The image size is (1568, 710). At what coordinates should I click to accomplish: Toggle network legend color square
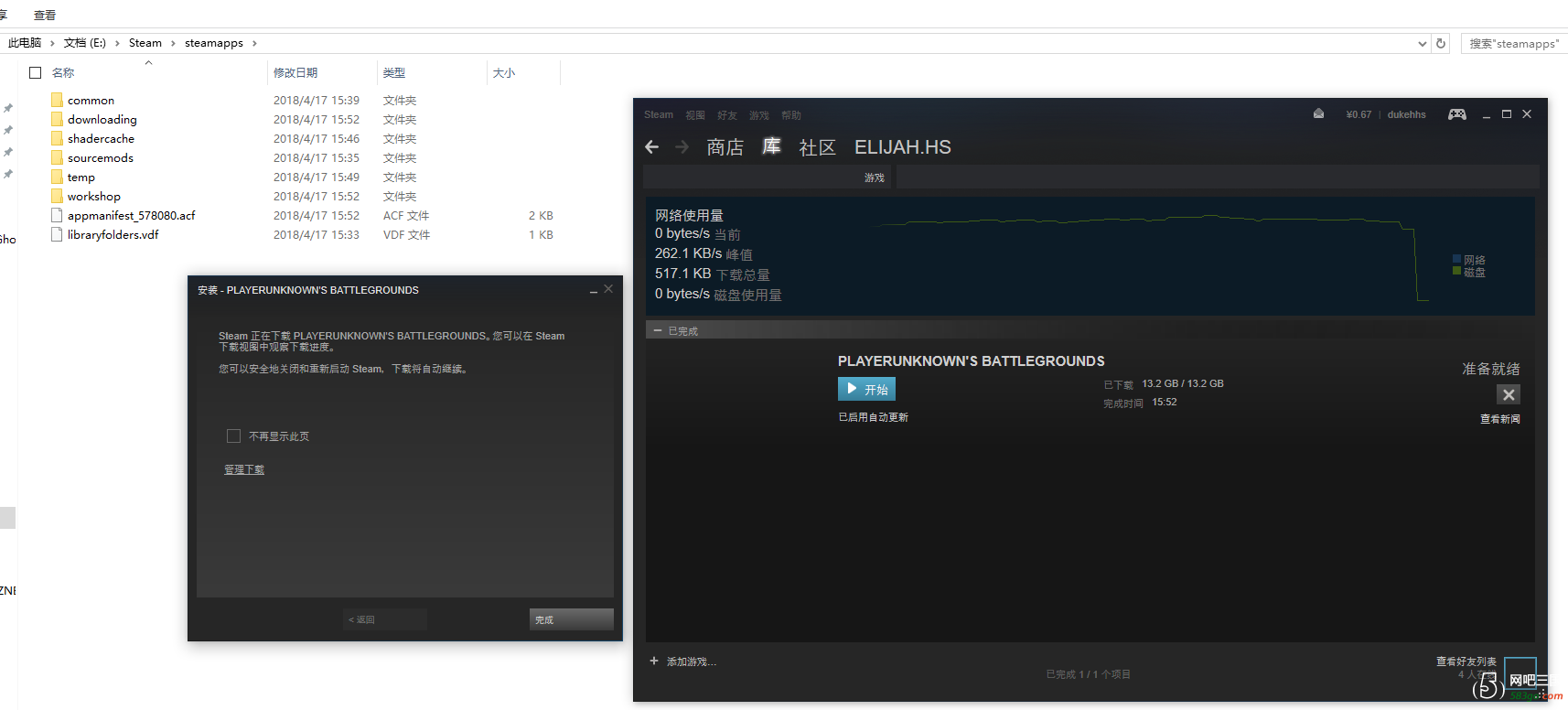click(x=1456, y=259)
